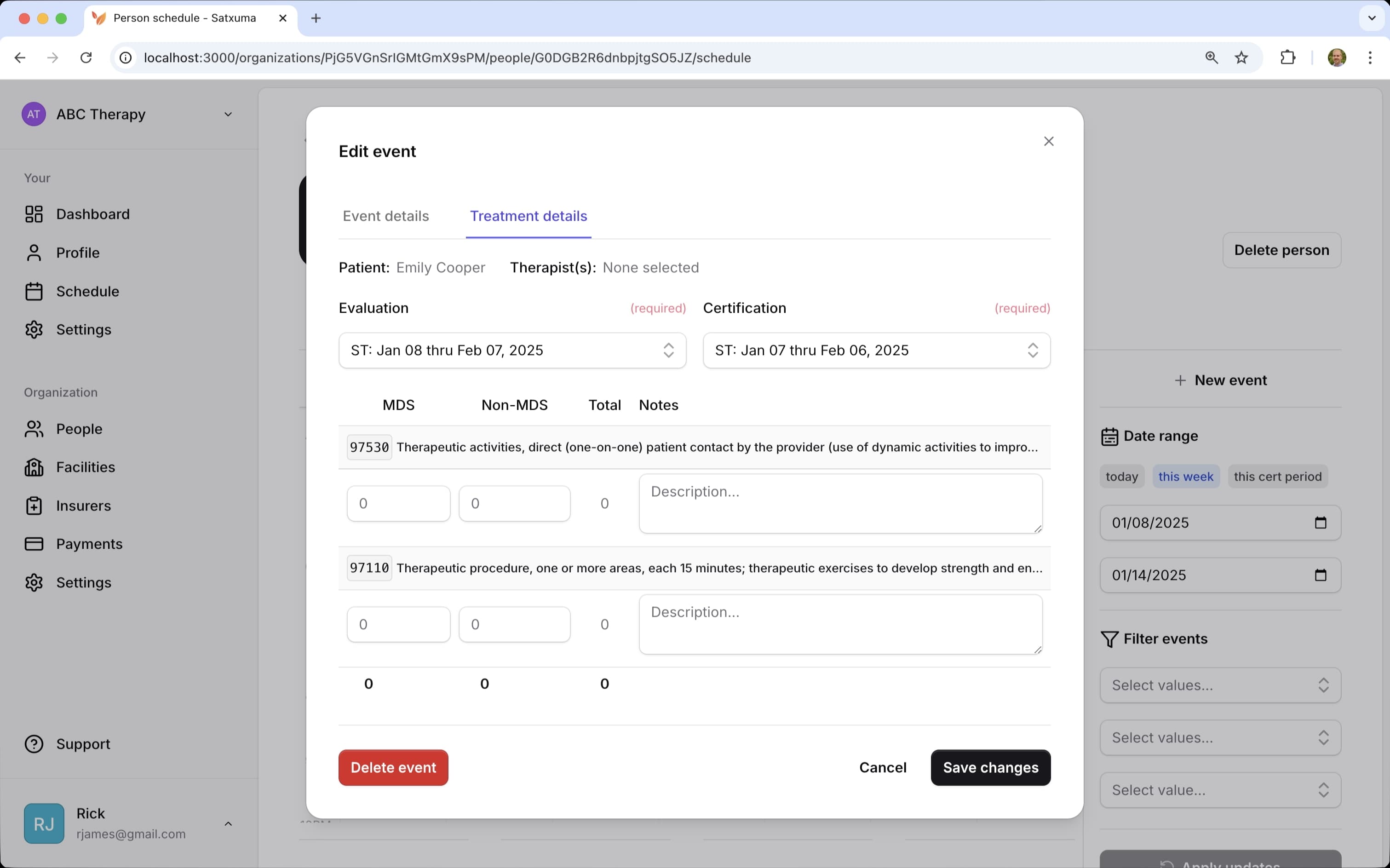
Task: Open personal Settings under Your section
Action: pos(68,329)
